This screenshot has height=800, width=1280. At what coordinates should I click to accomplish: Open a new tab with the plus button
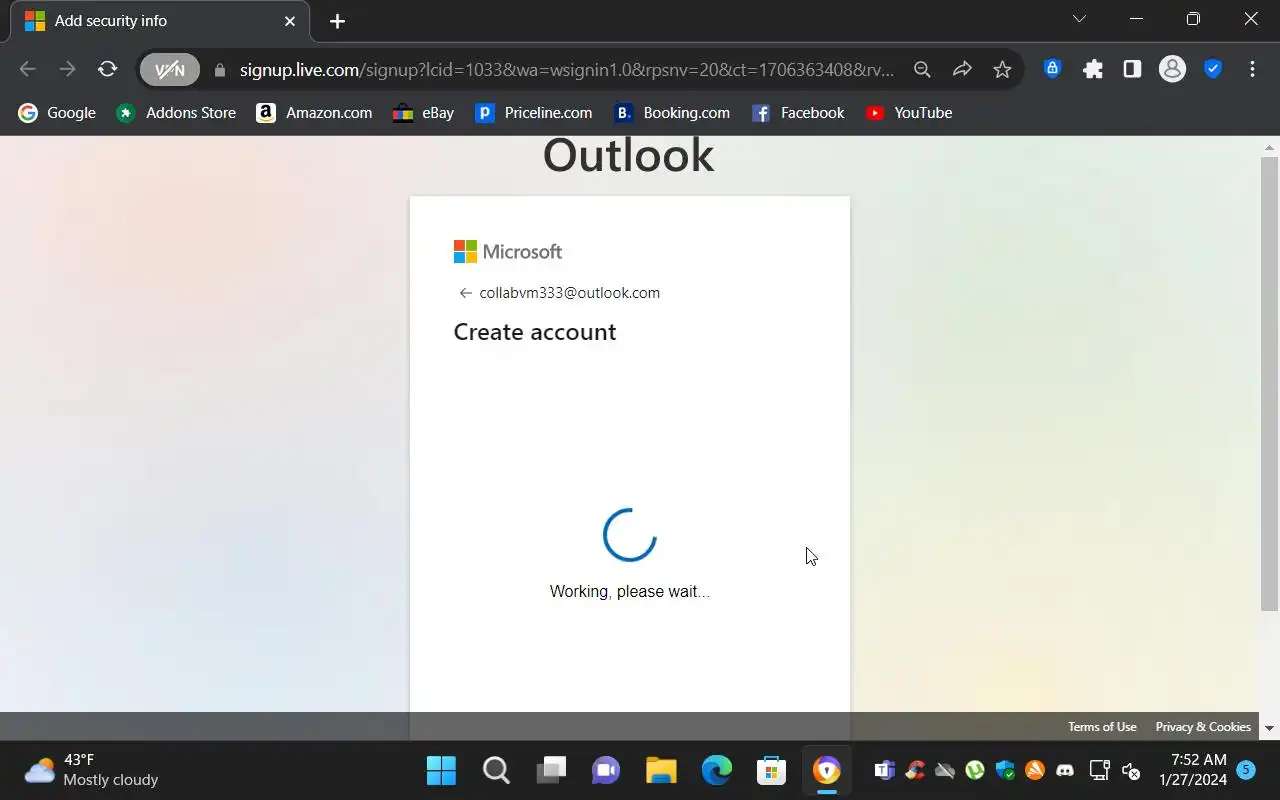click(337, 21)
